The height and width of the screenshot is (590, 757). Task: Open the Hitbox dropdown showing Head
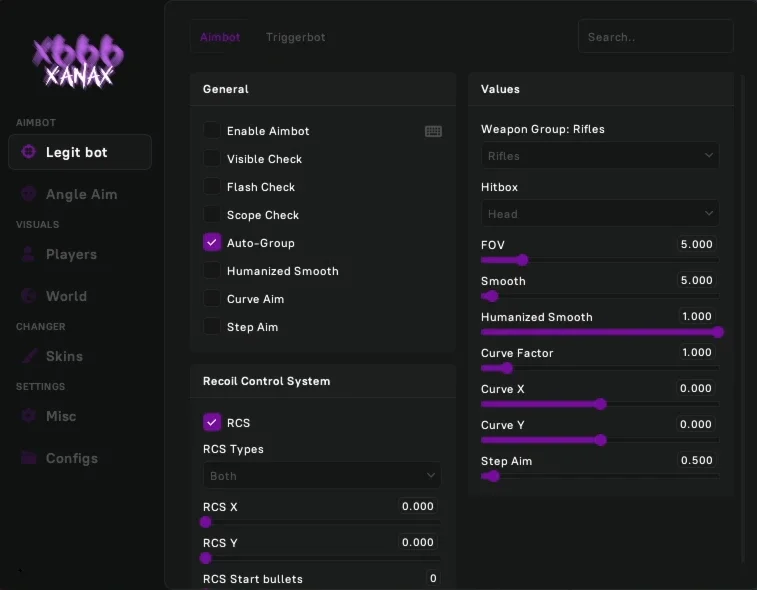pos(600,213)
